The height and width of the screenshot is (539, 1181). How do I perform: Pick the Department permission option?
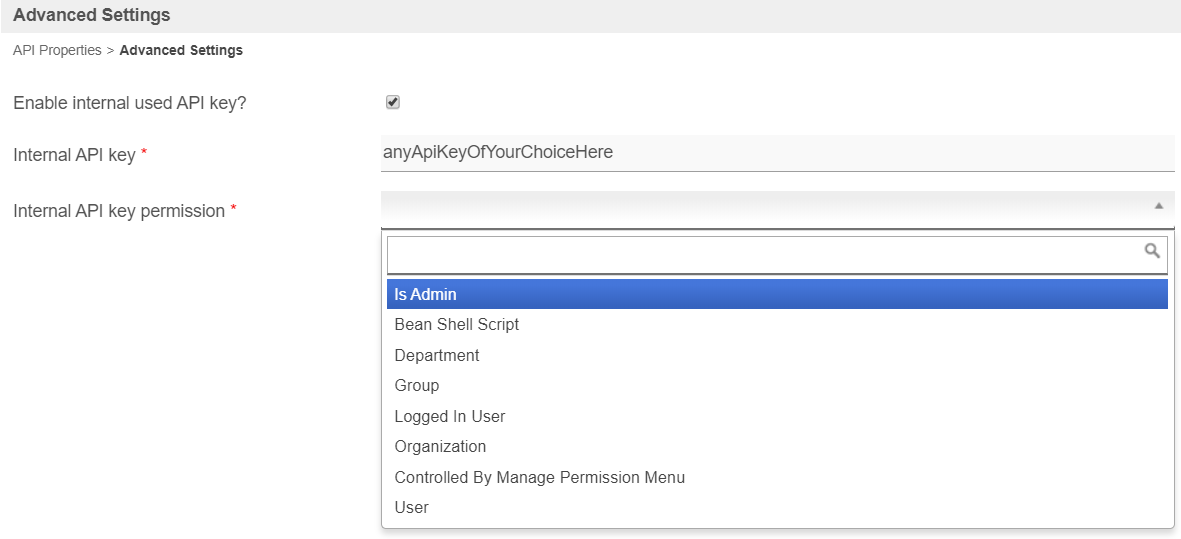point(437,355)
